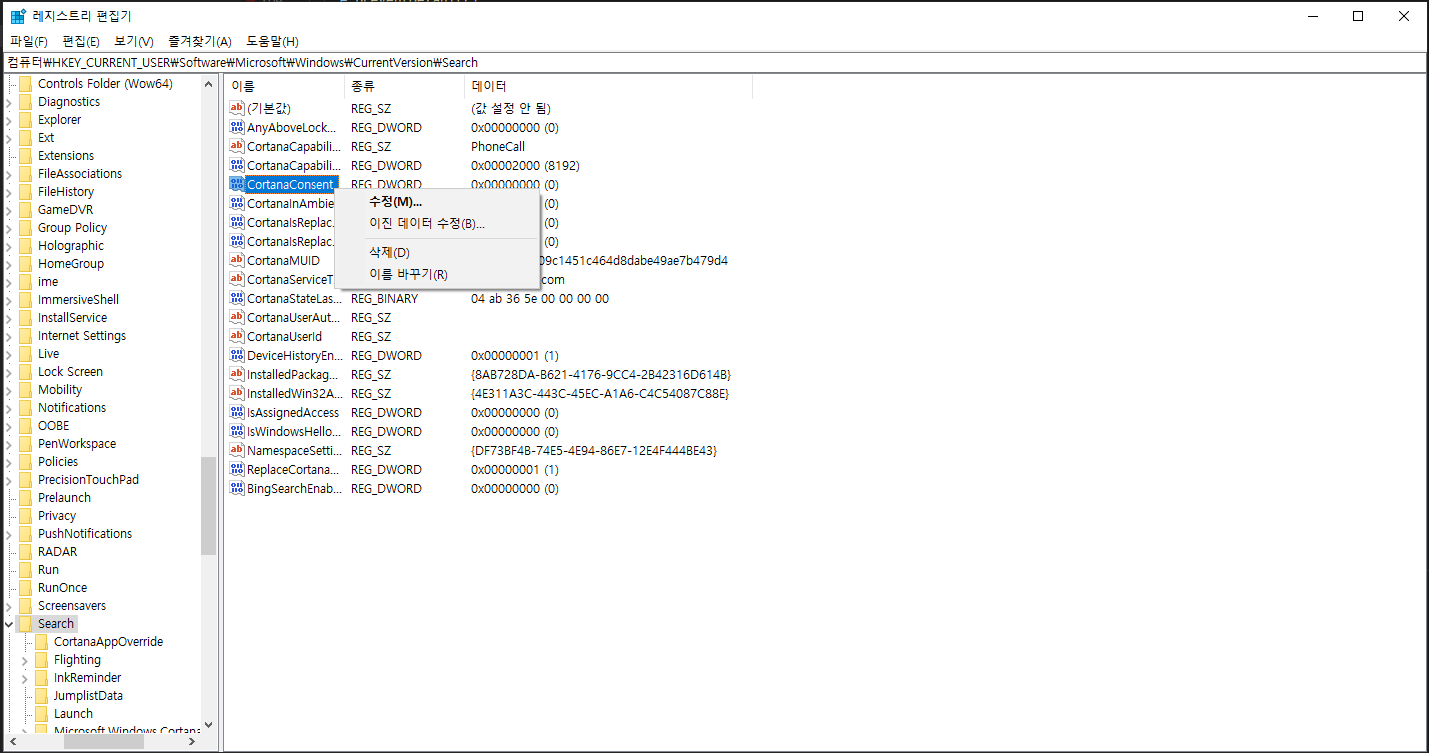The height and width of the screenshot is (753, 1429).
Task: Click the open Search folder icon in tree
Action: (26, 624)
